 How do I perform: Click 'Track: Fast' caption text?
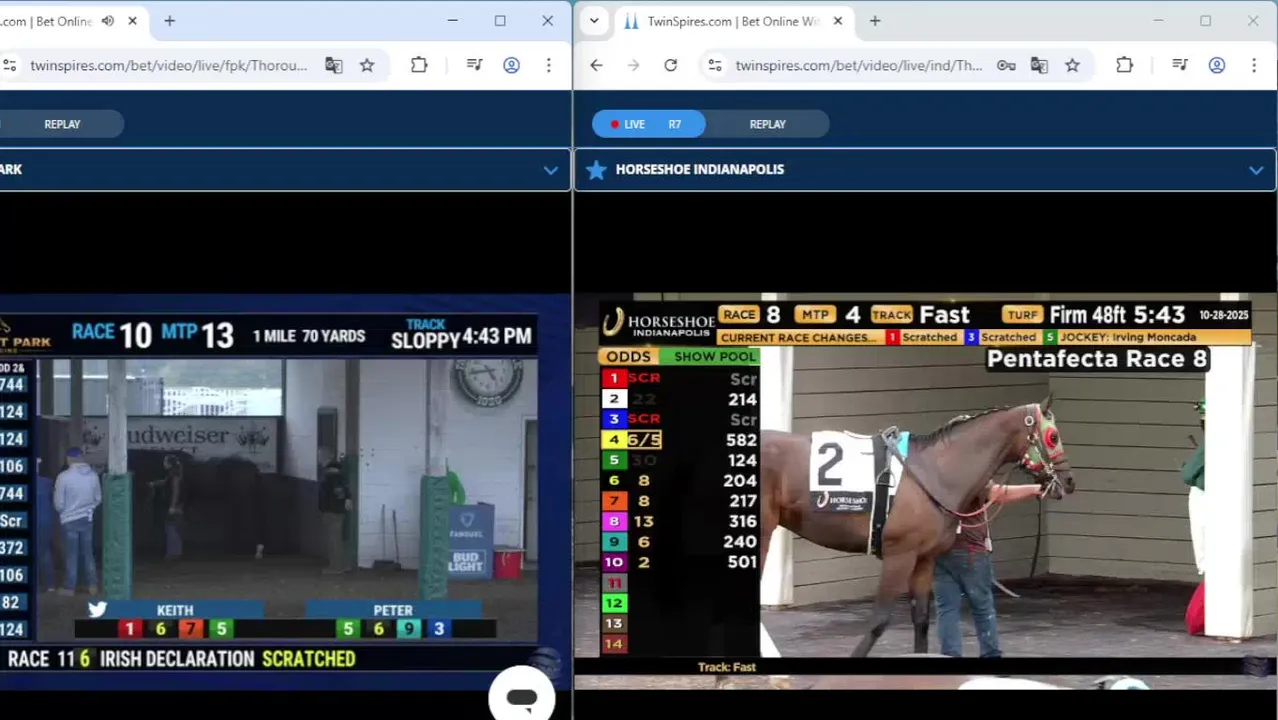[x=727, y=667]
